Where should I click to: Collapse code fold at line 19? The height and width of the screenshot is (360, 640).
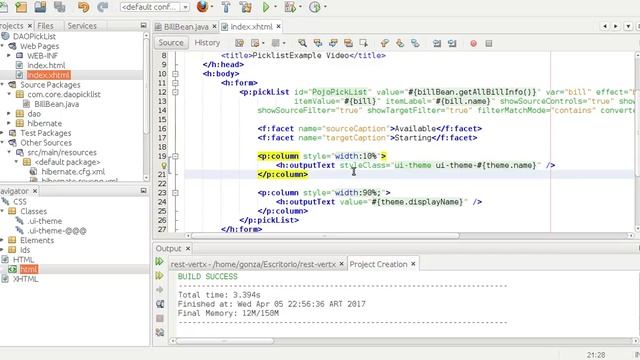(x=175, y=156)
